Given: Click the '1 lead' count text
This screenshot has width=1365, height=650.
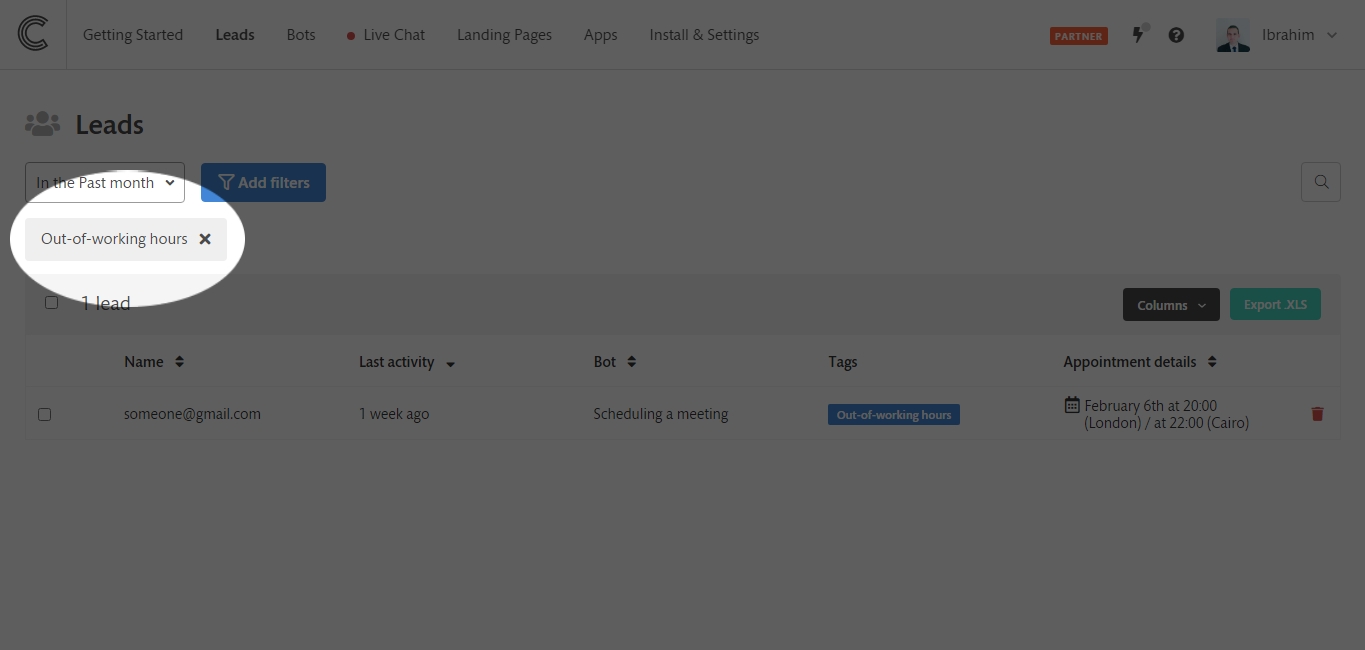Looking at the screenshot, I should 106,303.
